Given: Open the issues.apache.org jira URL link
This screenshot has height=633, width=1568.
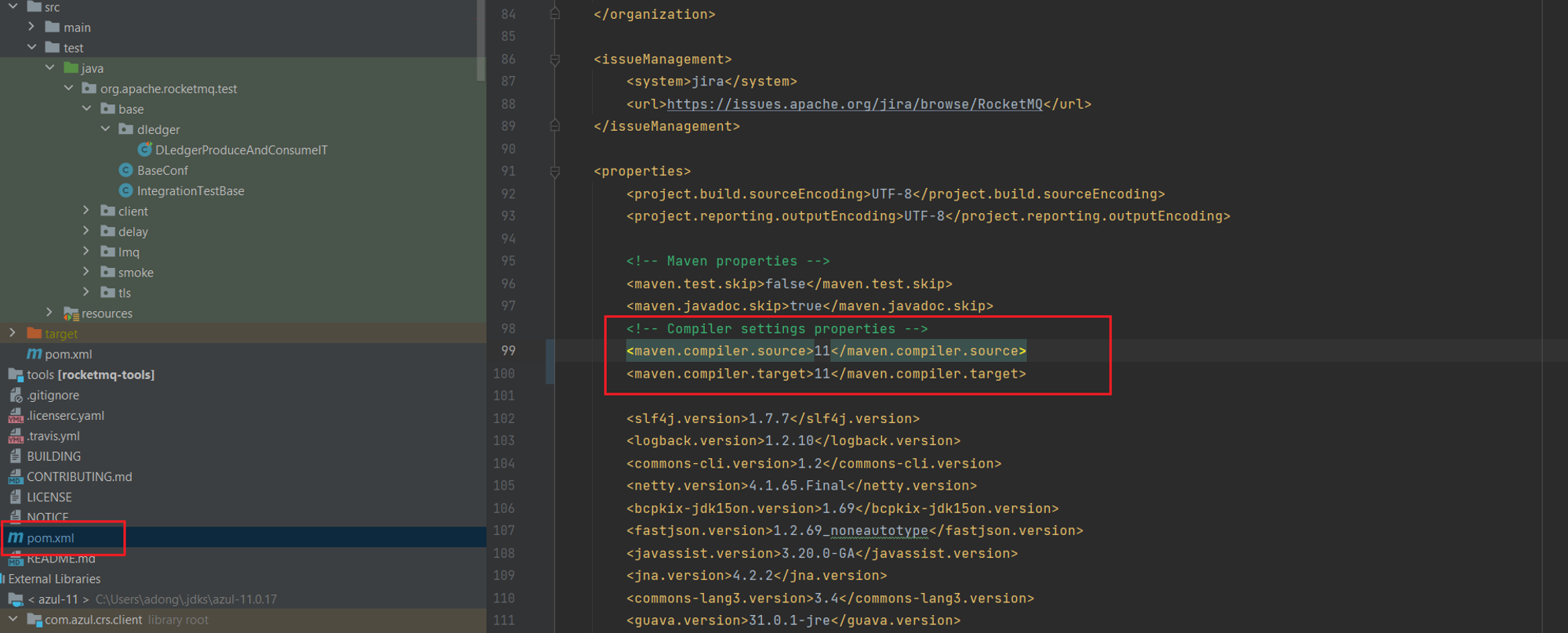Looking at the screenshot, I should pyautogui.click(x=855, y=104).
